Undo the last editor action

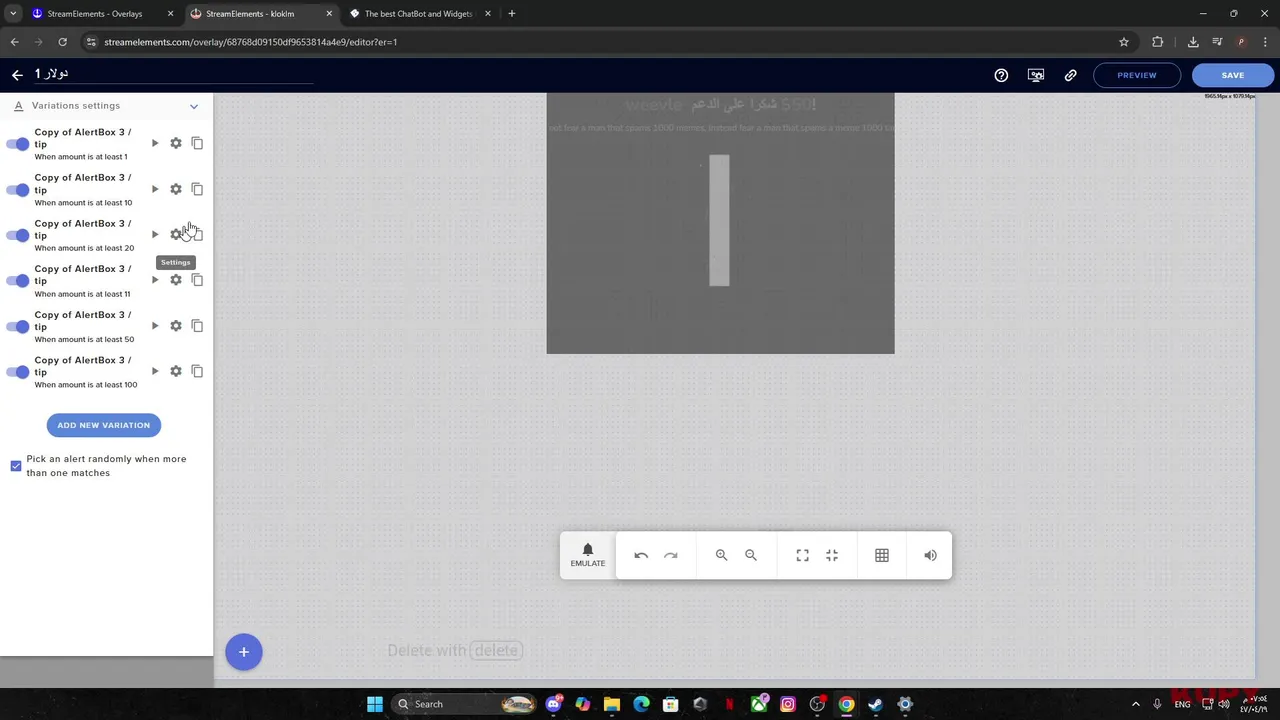click(641, 555)
